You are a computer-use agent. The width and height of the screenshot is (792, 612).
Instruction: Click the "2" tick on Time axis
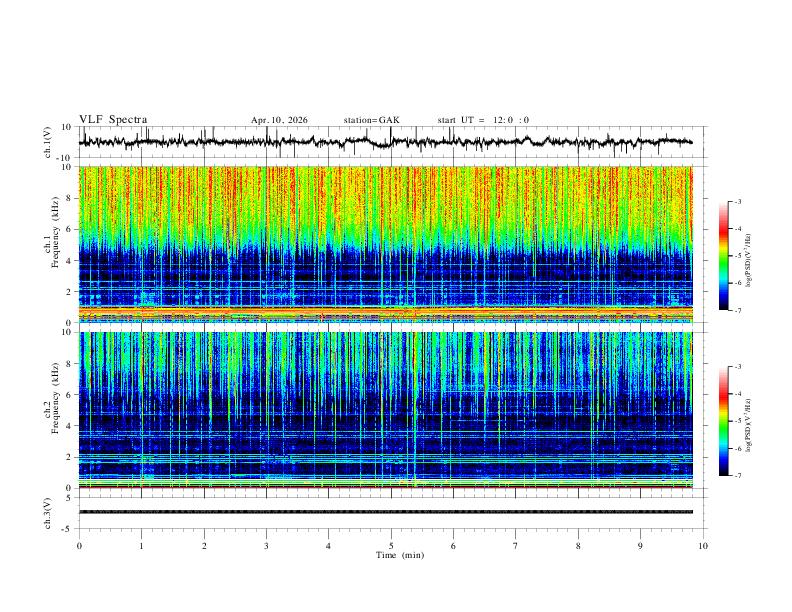click(x=204, y=546)
